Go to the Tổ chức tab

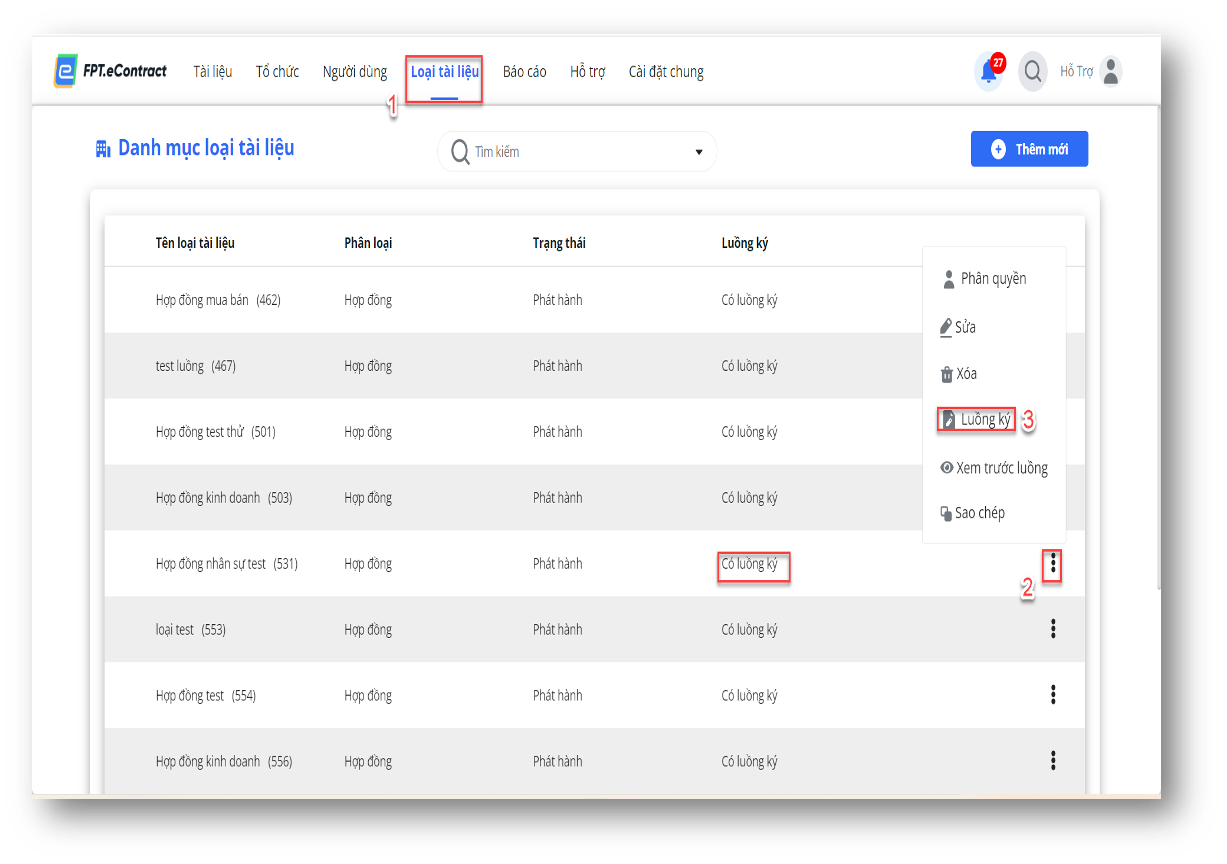pos(277,72)
